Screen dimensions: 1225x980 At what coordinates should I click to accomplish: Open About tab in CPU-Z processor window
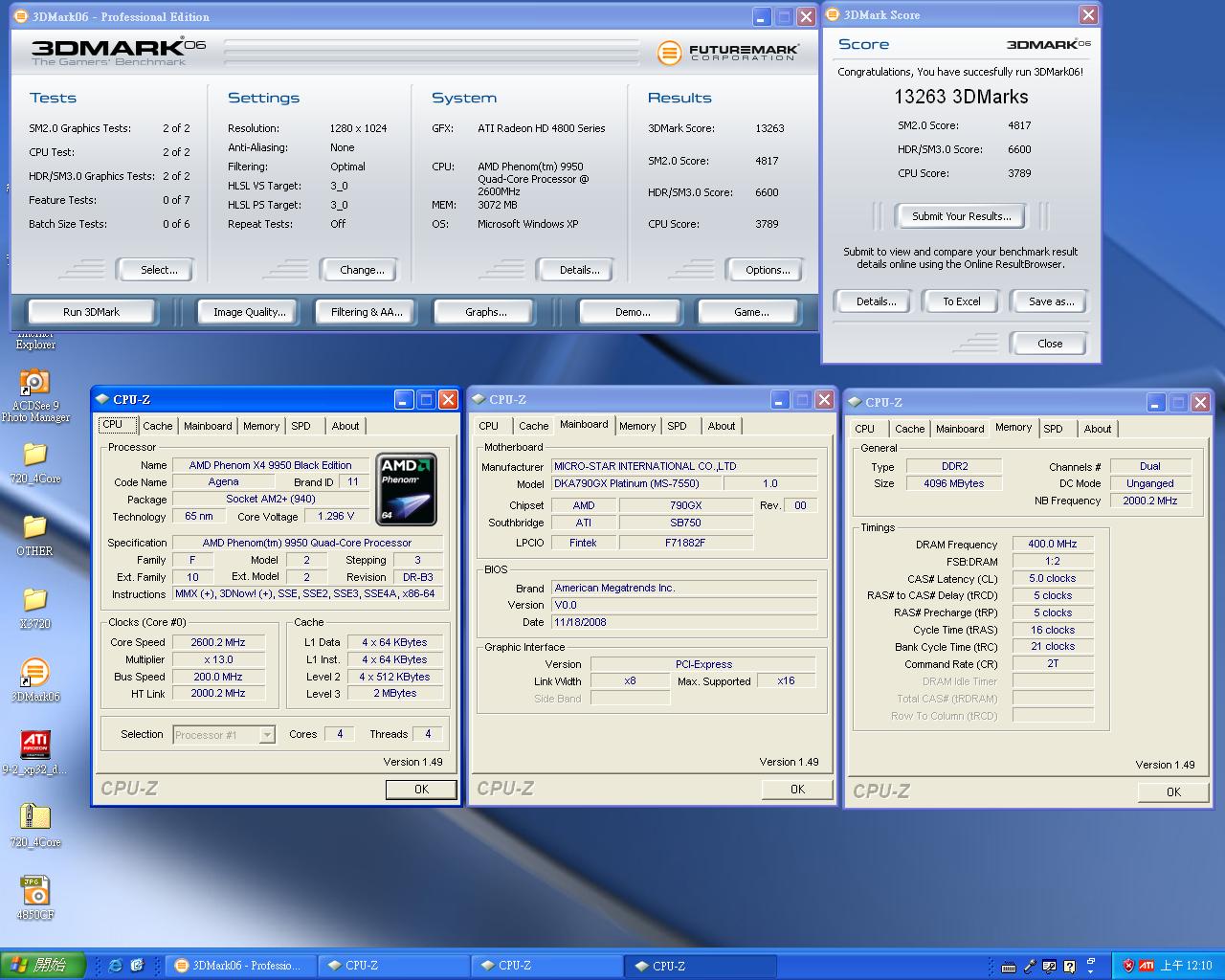point(345,426)
